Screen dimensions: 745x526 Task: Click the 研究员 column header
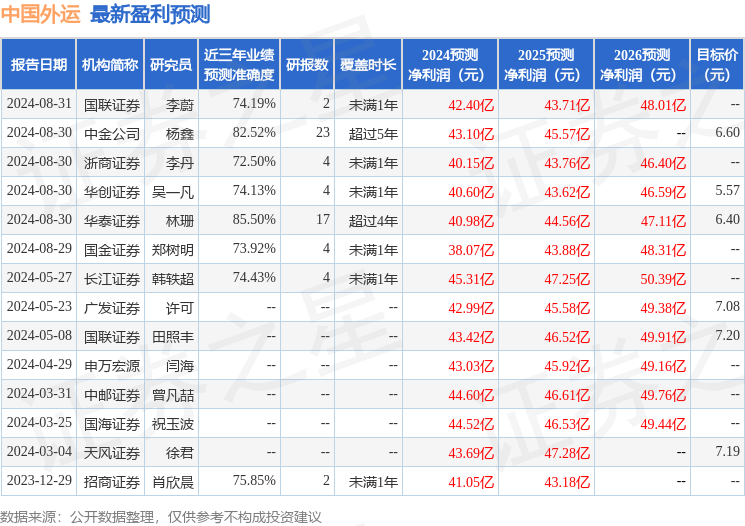[x=171, y=65]
